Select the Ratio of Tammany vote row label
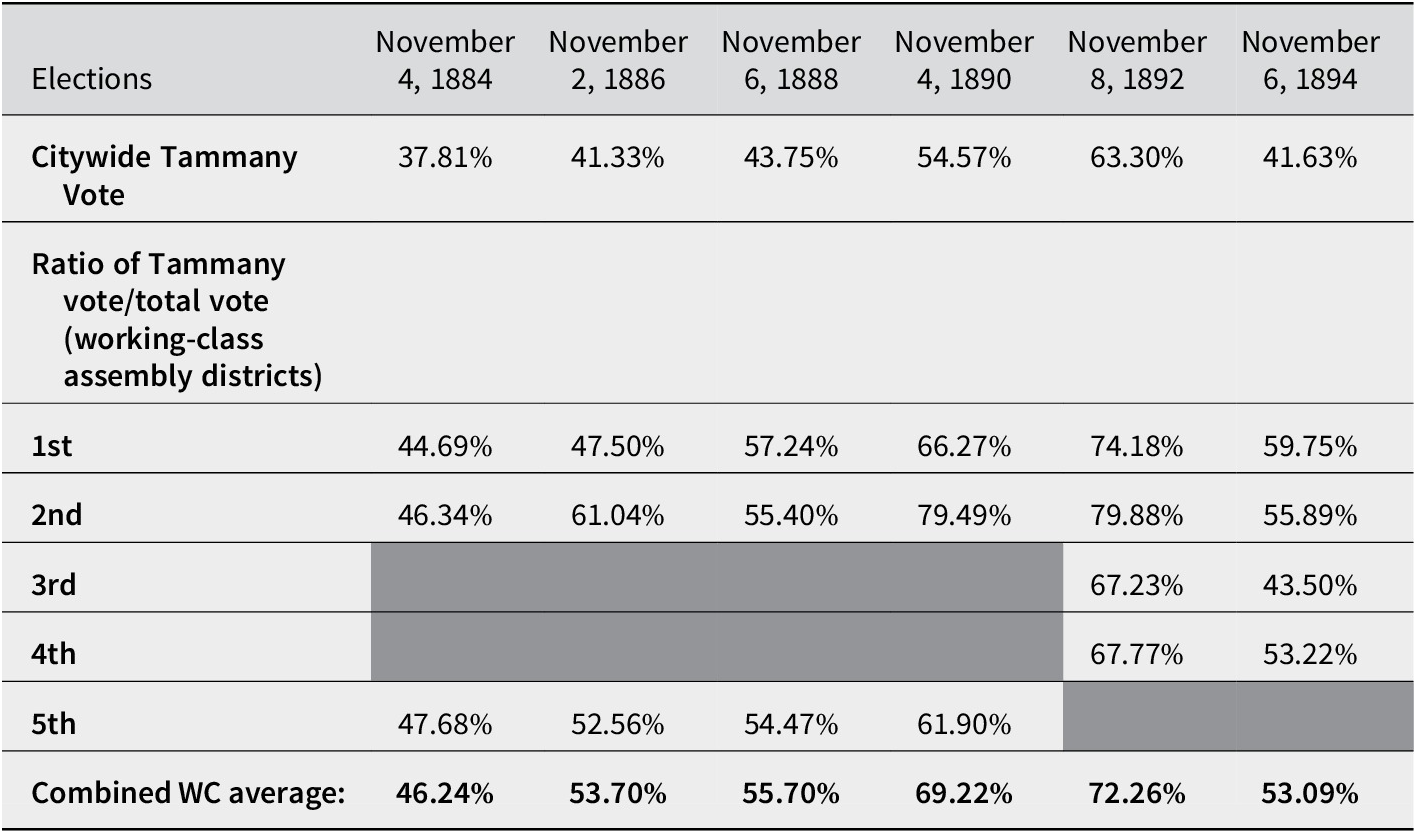The width and height of the screenshot is (1416, 833). pos(177,321)
